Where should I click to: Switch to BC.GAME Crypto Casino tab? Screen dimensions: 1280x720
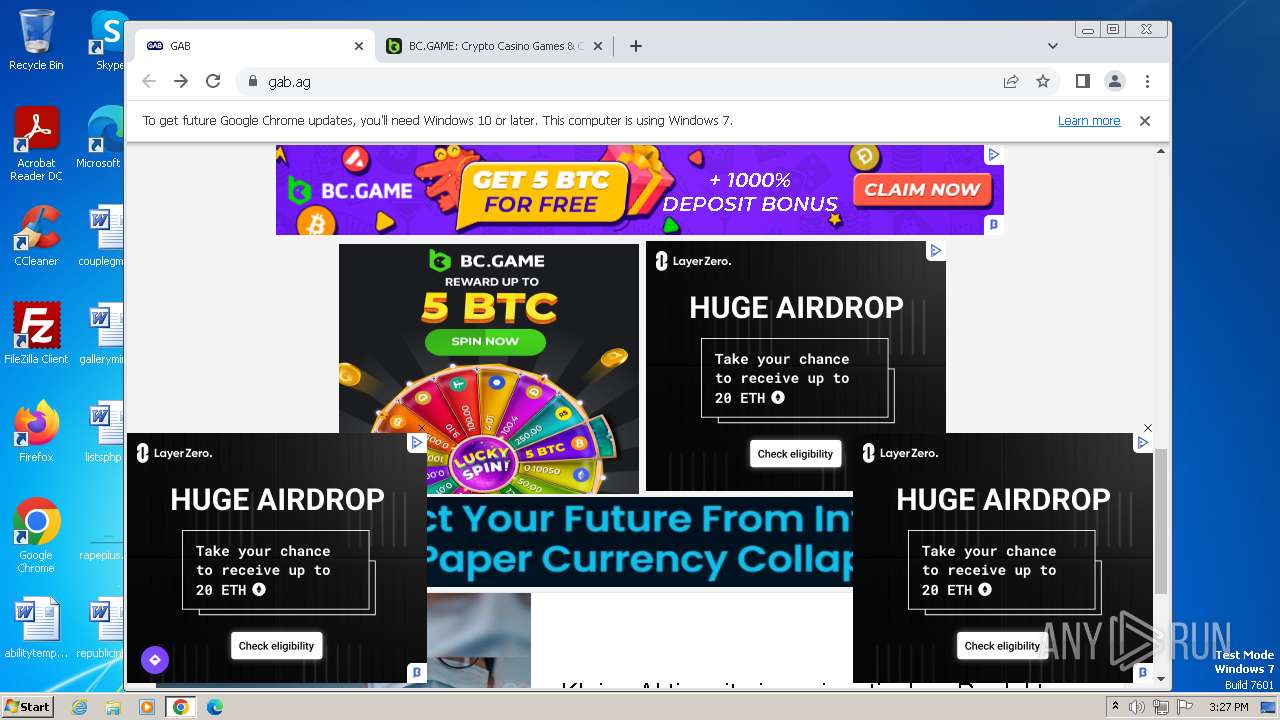[496, 46]
